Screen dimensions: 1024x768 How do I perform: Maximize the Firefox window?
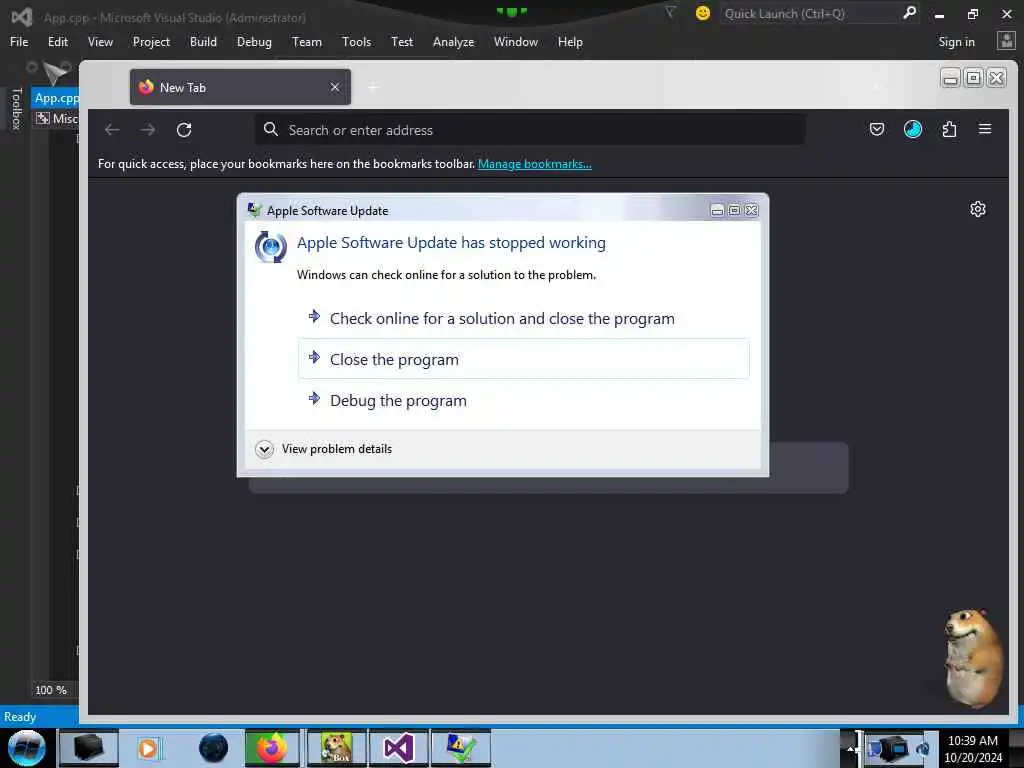pyautogui.click(x=973, y=78)
